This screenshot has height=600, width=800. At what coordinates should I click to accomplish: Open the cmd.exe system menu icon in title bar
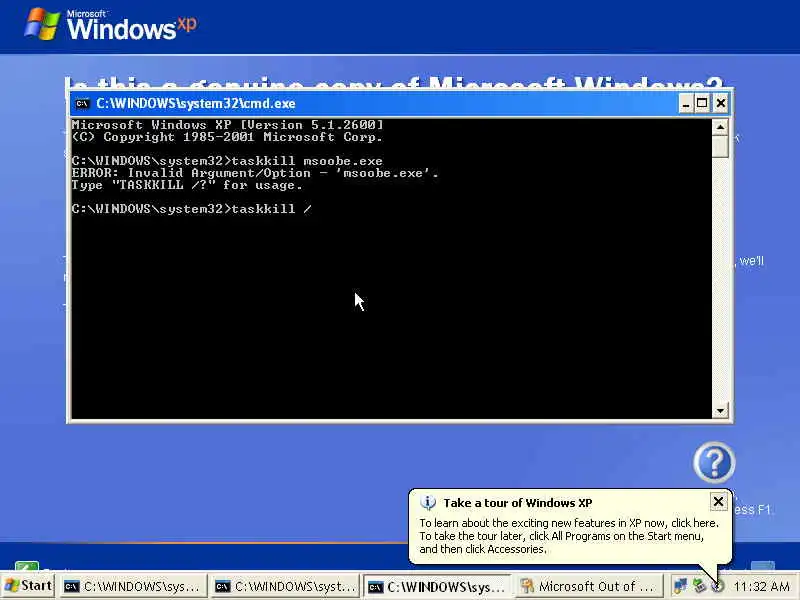82,104
